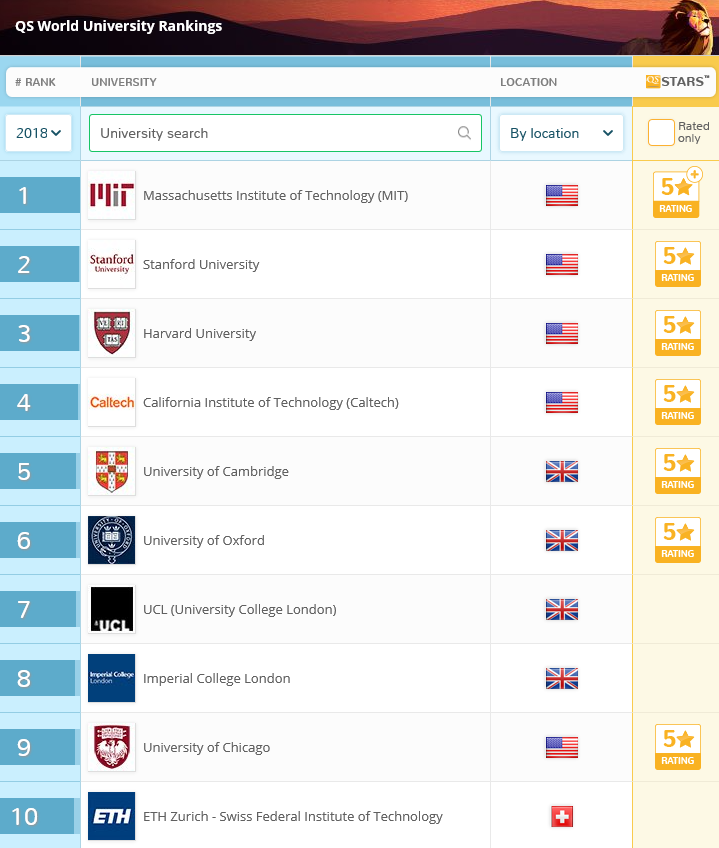The height and width of the screenshot is (848, 719).
Task: Expand the By location dropdown
Action: pyautogui.click(x=561, y=133)
